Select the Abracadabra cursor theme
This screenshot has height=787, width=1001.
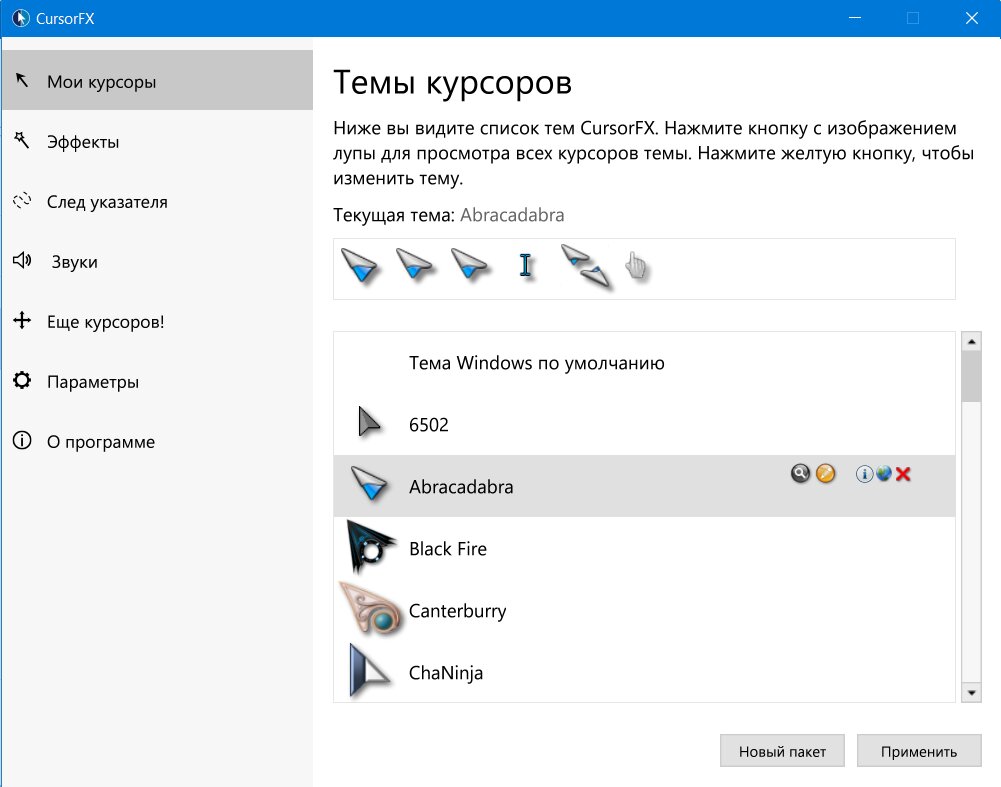[x=644, y=486]
